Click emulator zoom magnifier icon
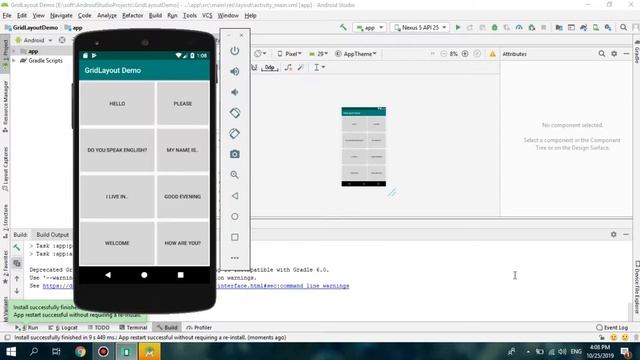640x360 pixels. [x=235, y=175]
